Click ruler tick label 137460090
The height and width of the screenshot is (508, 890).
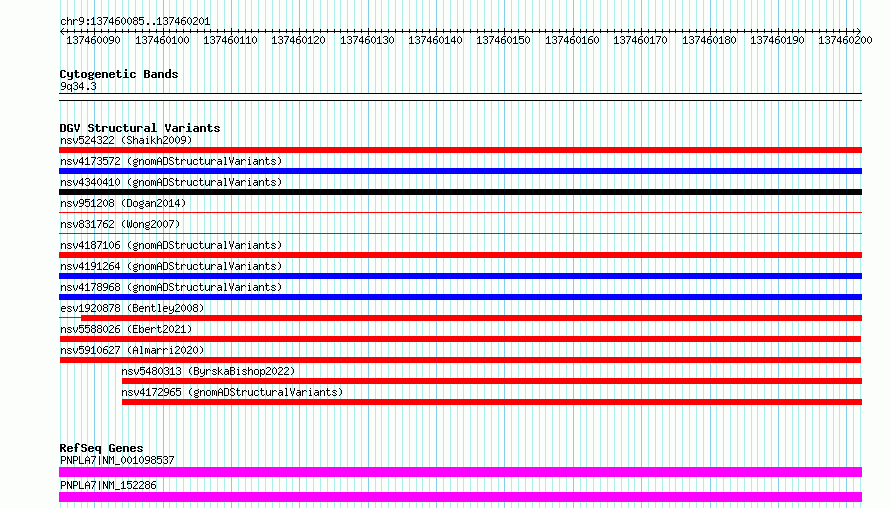(94, 40)
